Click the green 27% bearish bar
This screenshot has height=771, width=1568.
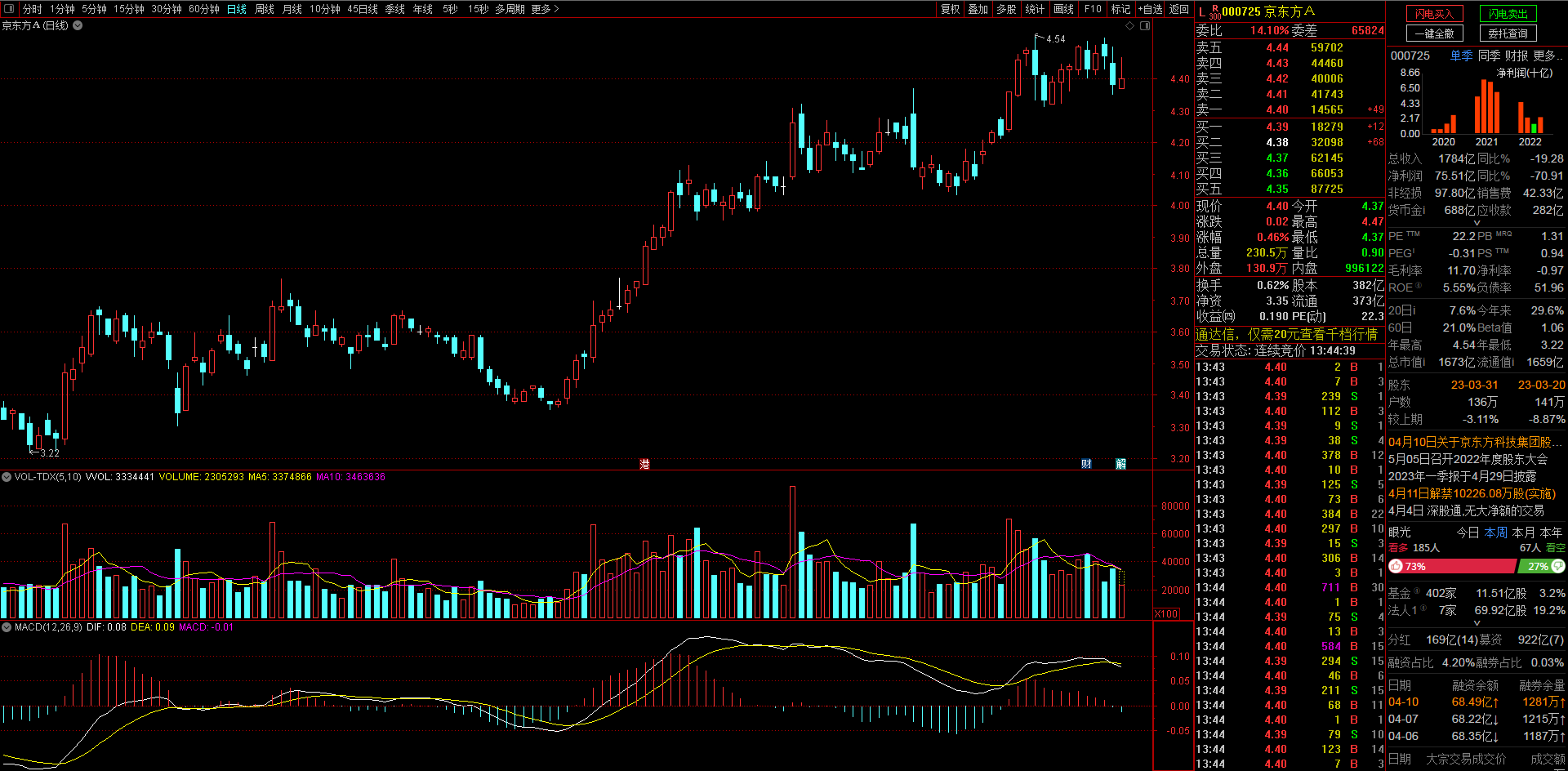click(1542, 566)
